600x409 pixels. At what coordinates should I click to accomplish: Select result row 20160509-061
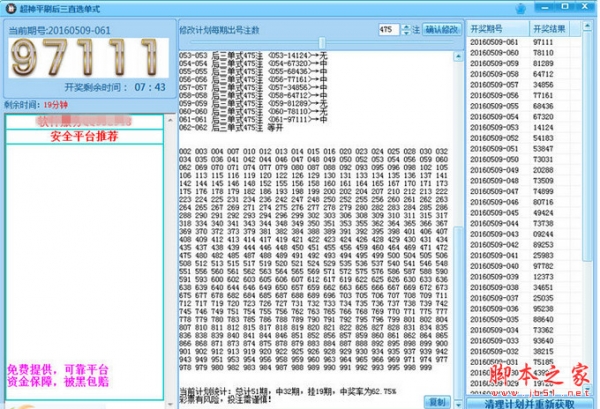524,42
